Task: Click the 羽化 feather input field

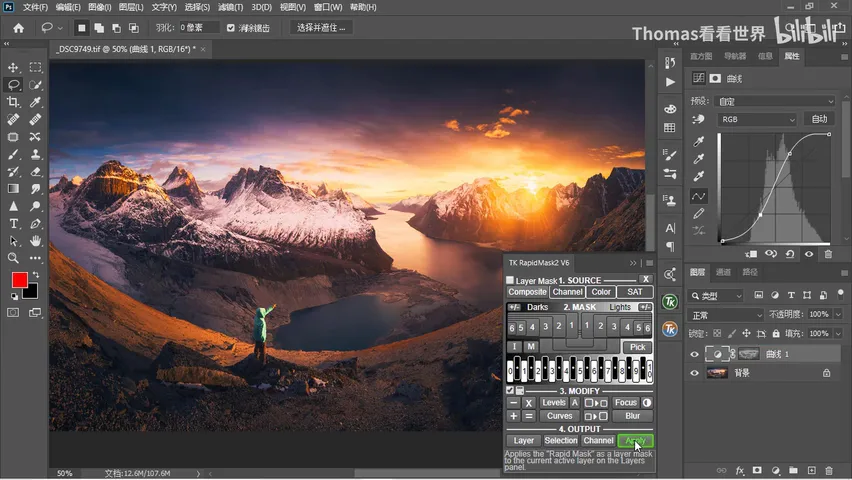Action: (x=199, y=28)
